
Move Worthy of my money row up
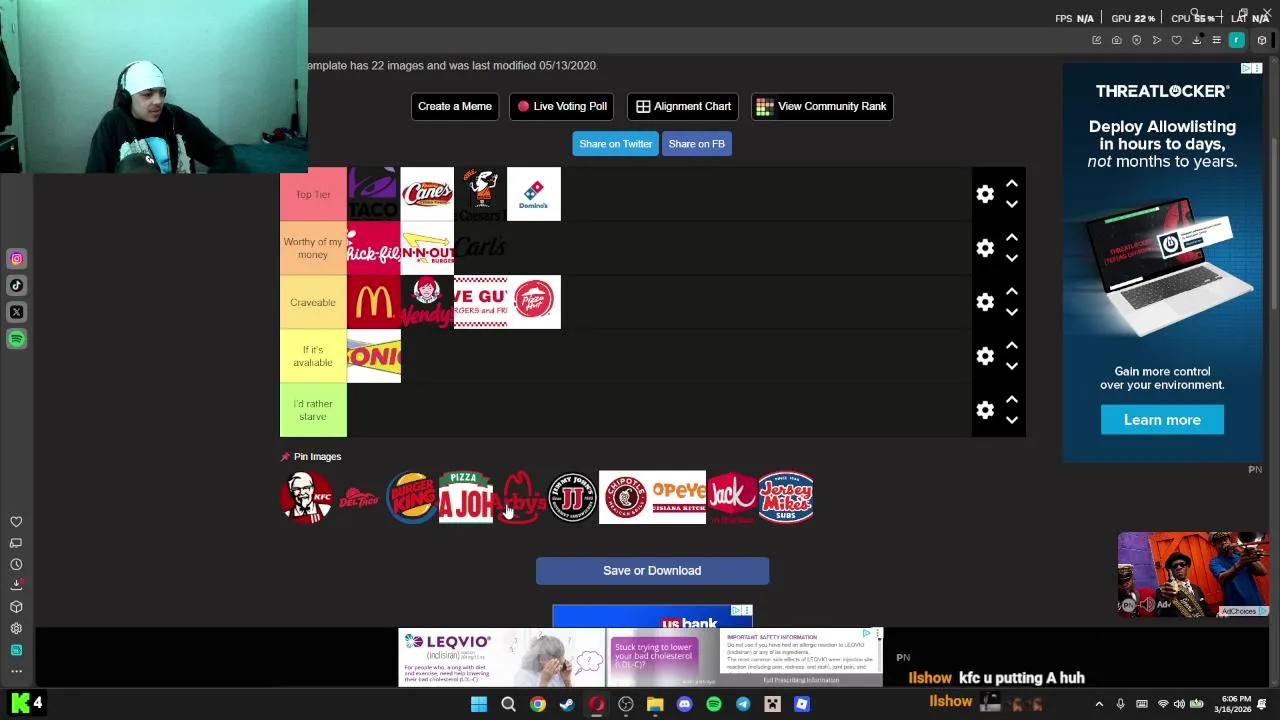[x=1011, y=238]
